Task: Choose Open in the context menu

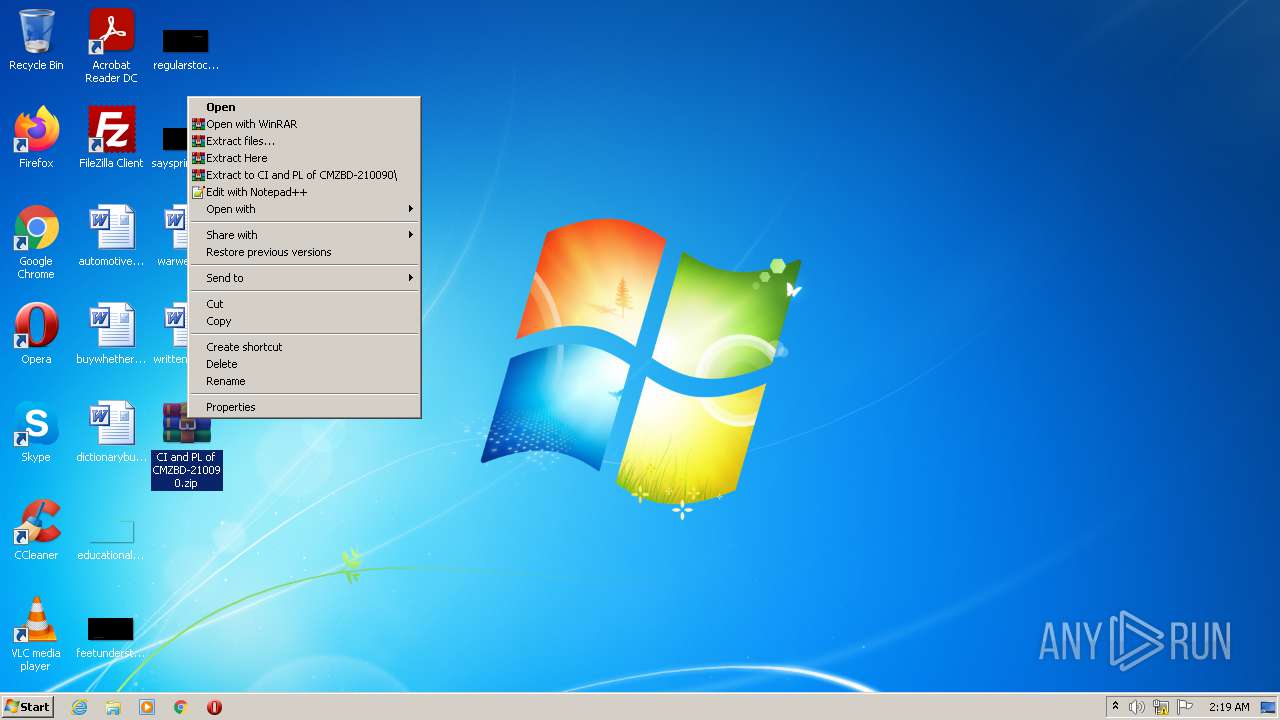Action: click(x=305, y=107)
